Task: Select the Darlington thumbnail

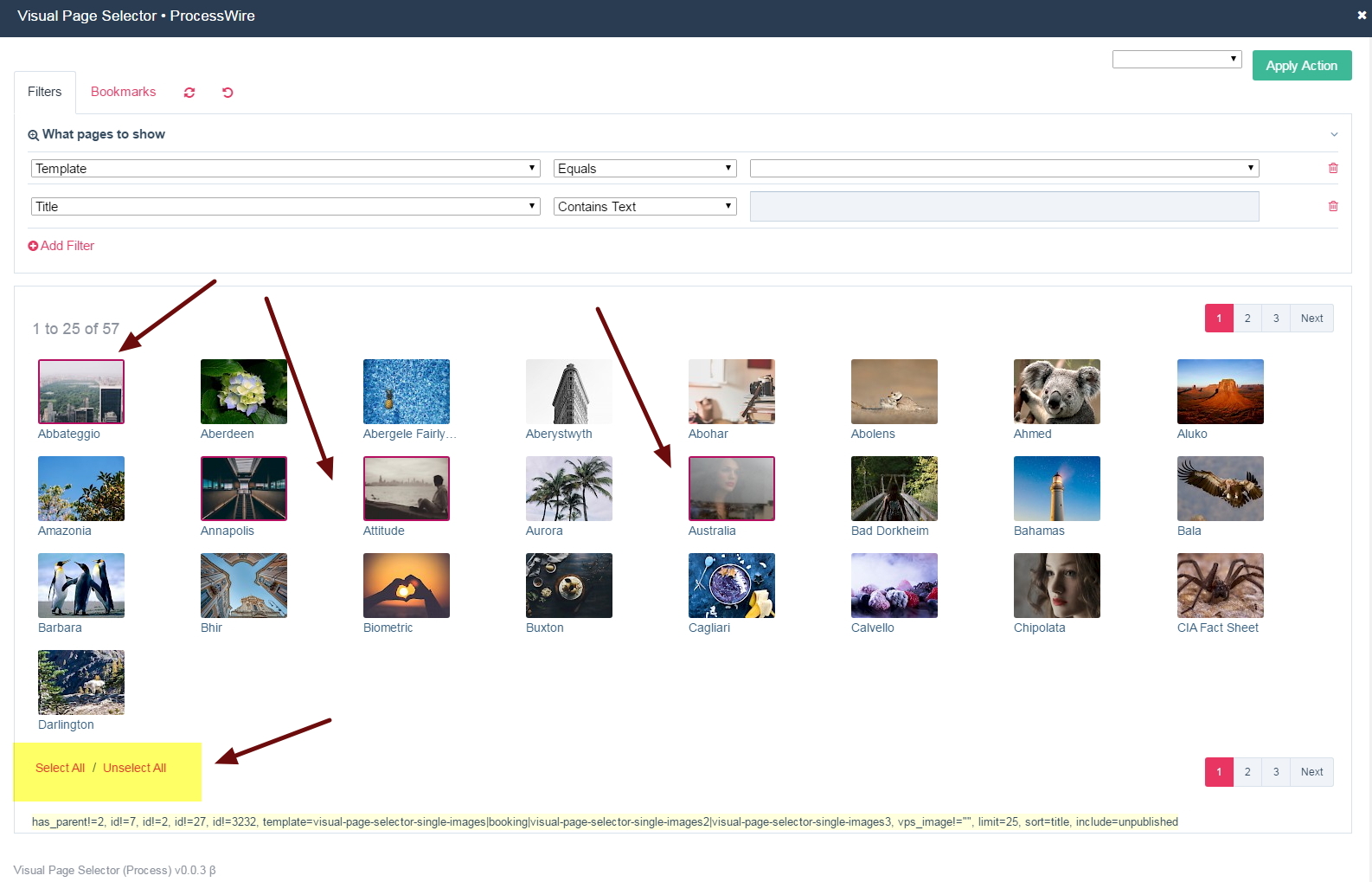Action: point(81,682)
